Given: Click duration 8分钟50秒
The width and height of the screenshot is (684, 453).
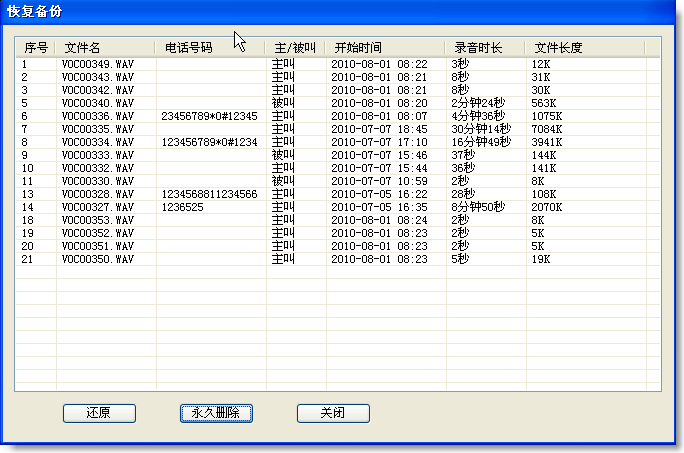Looking at the screenshot, I should click(478, 207).
